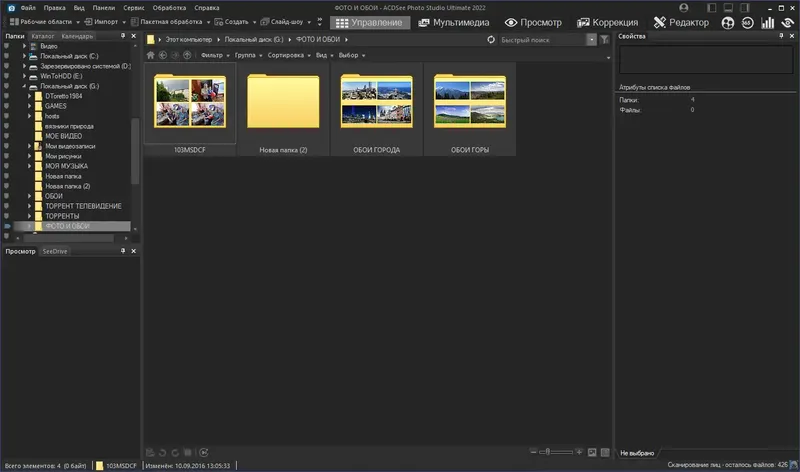Toggle the right panel layout icon
Viewport: 800px width, 472px height.
pyautogui.click(x=745, y=8)
